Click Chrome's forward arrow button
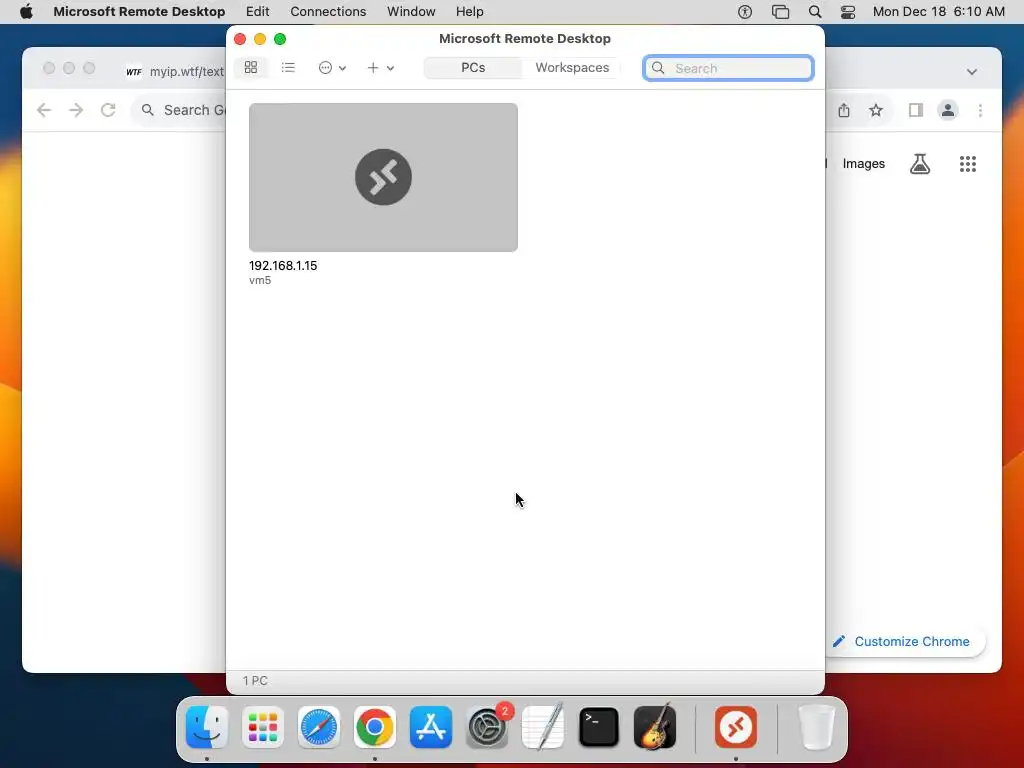Viewport: 1024px width, 768px height. (x=76, y=110)
